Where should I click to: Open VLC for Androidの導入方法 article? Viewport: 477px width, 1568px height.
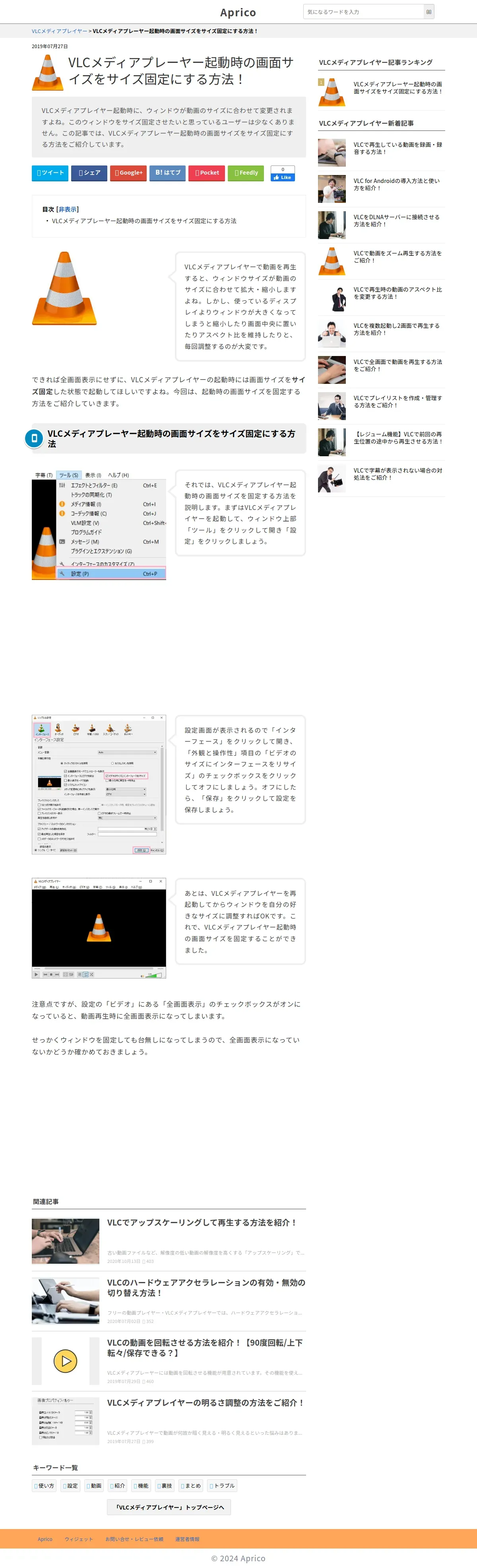click(x=397, y=185)
